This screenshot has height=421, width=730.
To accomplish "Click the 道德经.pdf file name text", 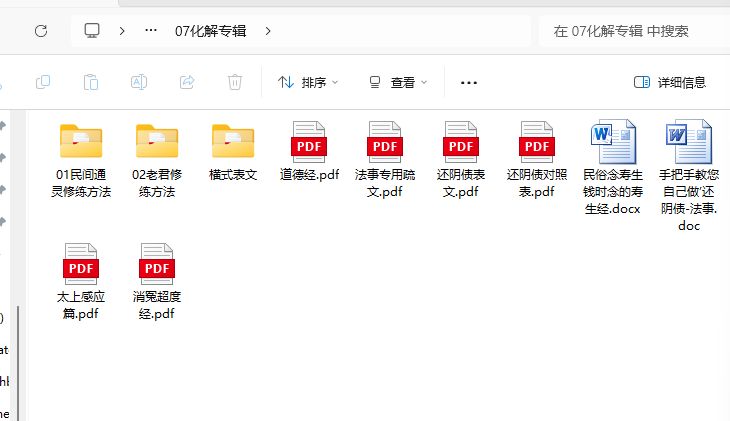I will (309, 175).
